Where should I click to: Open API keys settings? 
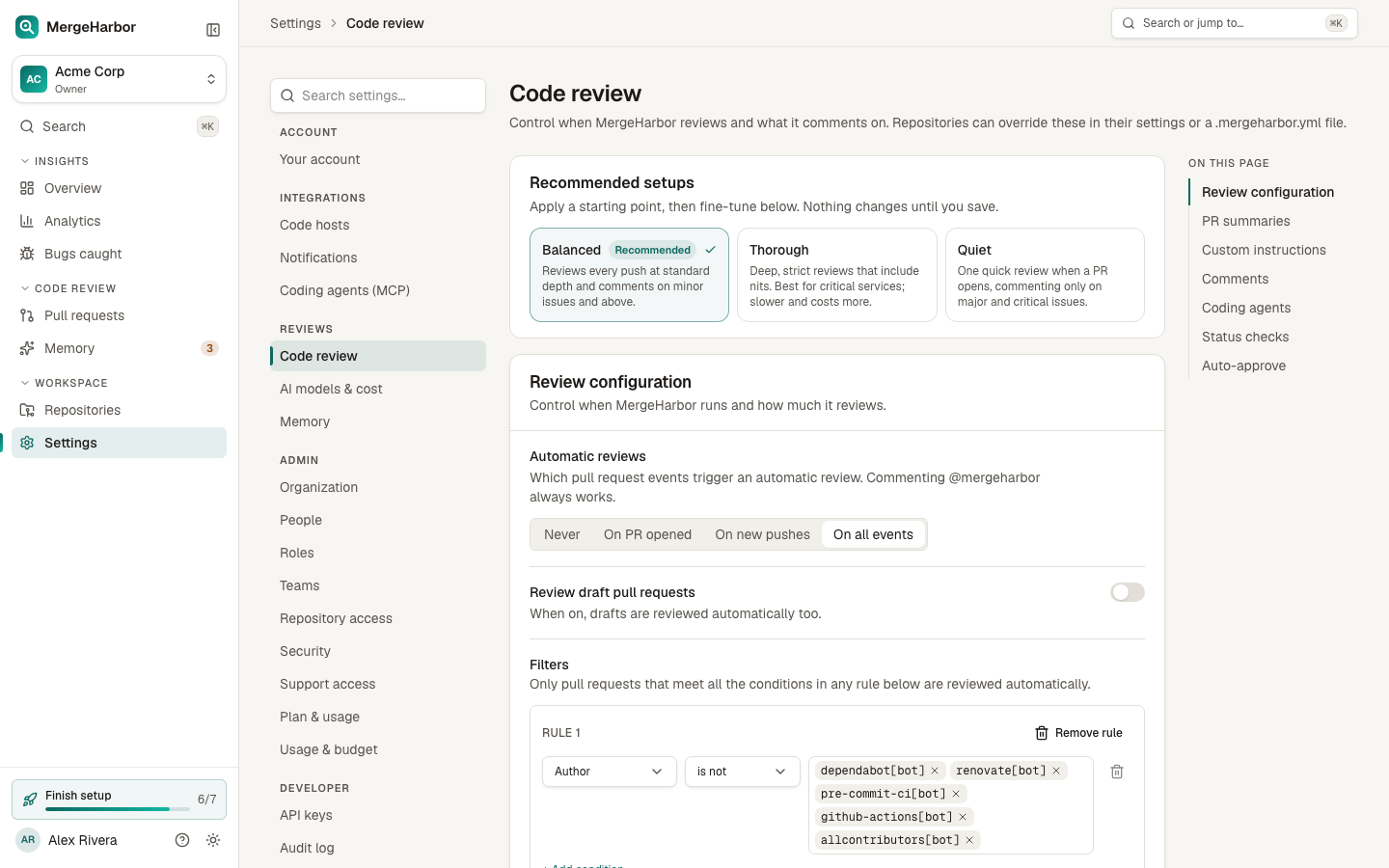378,815
